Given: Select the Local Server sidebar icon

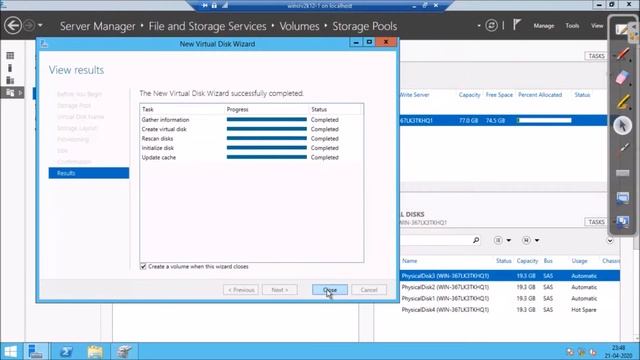Looking at the screenshot, I should [10, 68].
